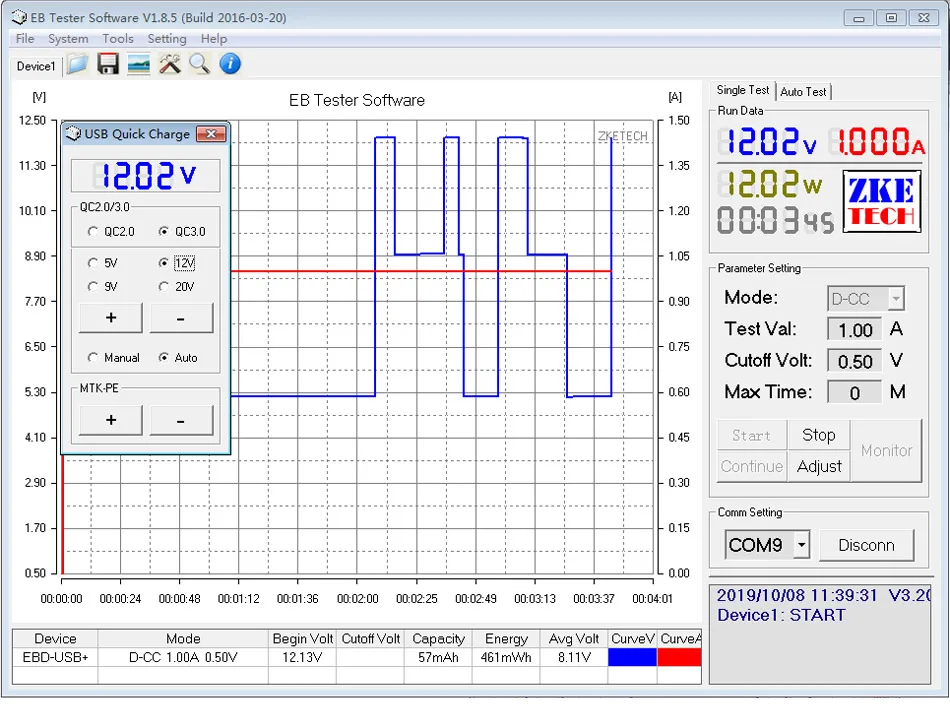Screen dimensions: 950x710
Task: Select the Device1 toolbar tab
Action: pyautogui.click(x=36, y=66)
